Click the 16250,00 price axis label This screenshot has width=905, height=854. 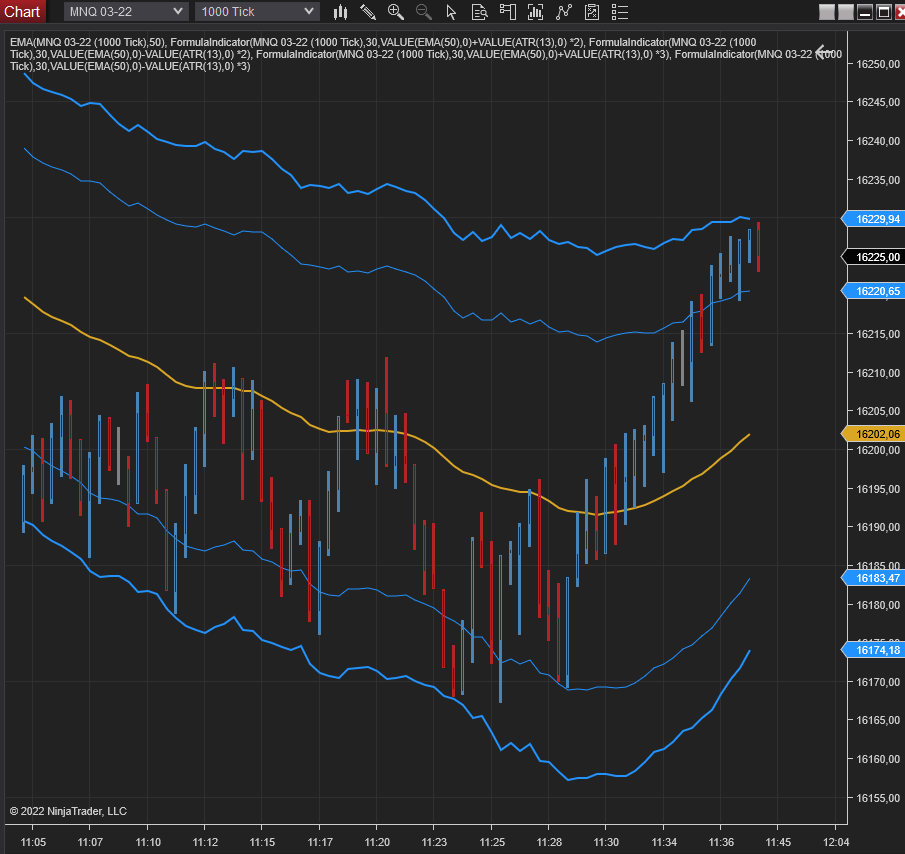click(x=878, y=64)
